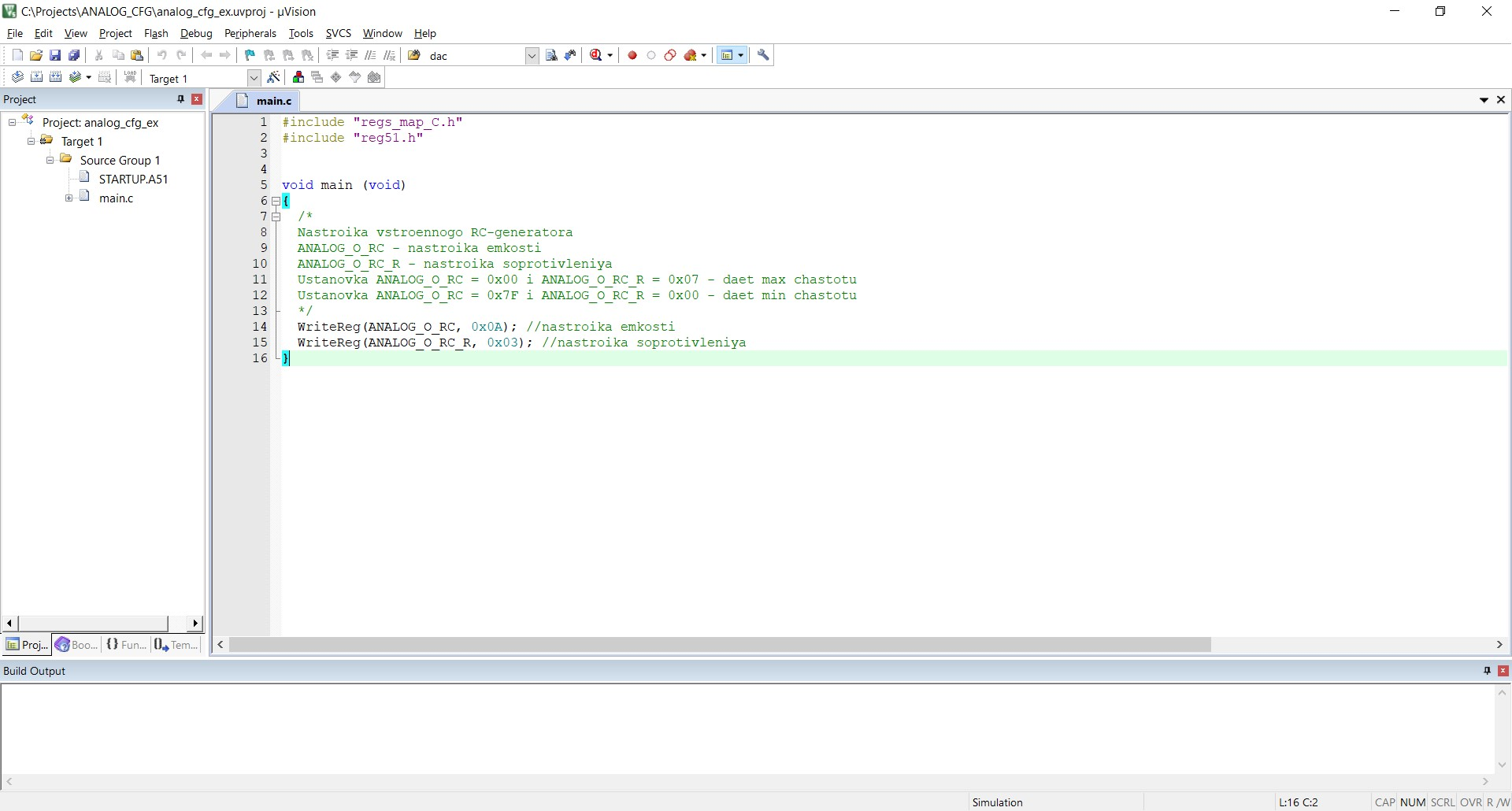Open batch build dropdown arrow

88,77
